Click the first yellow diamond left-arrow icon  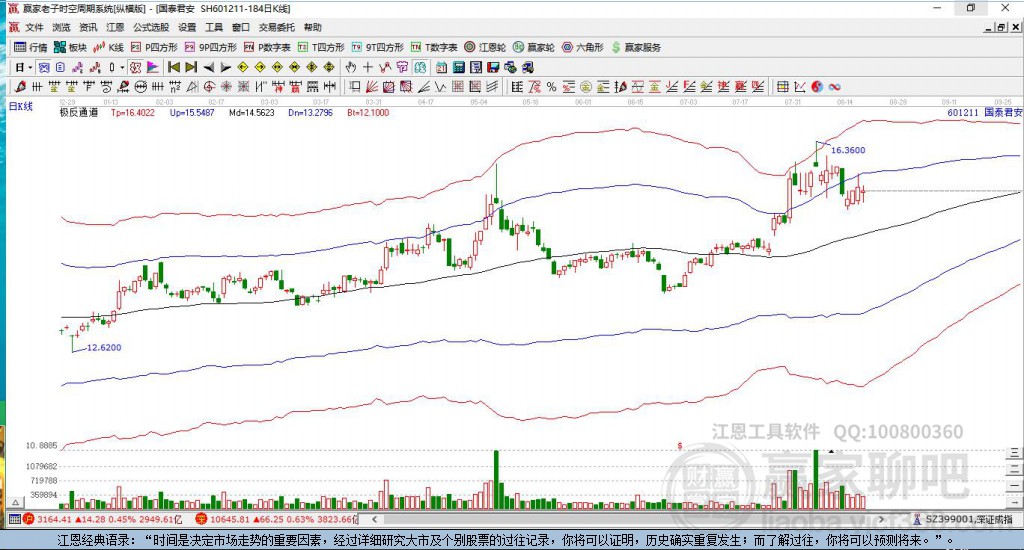(x=243, y=67)
